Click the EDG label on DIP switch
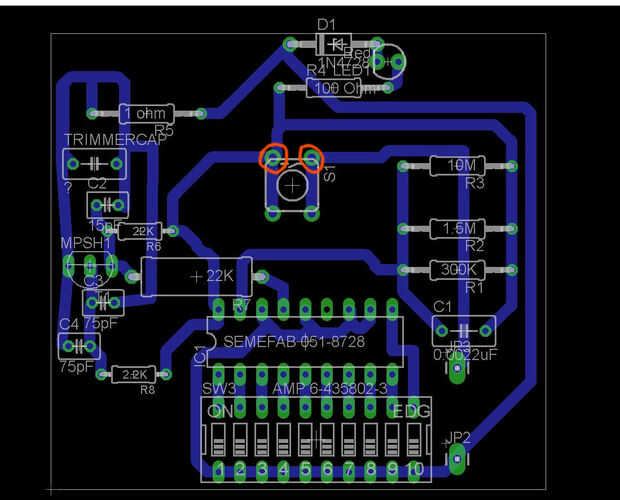620x500 pixels. coord(412,412)
